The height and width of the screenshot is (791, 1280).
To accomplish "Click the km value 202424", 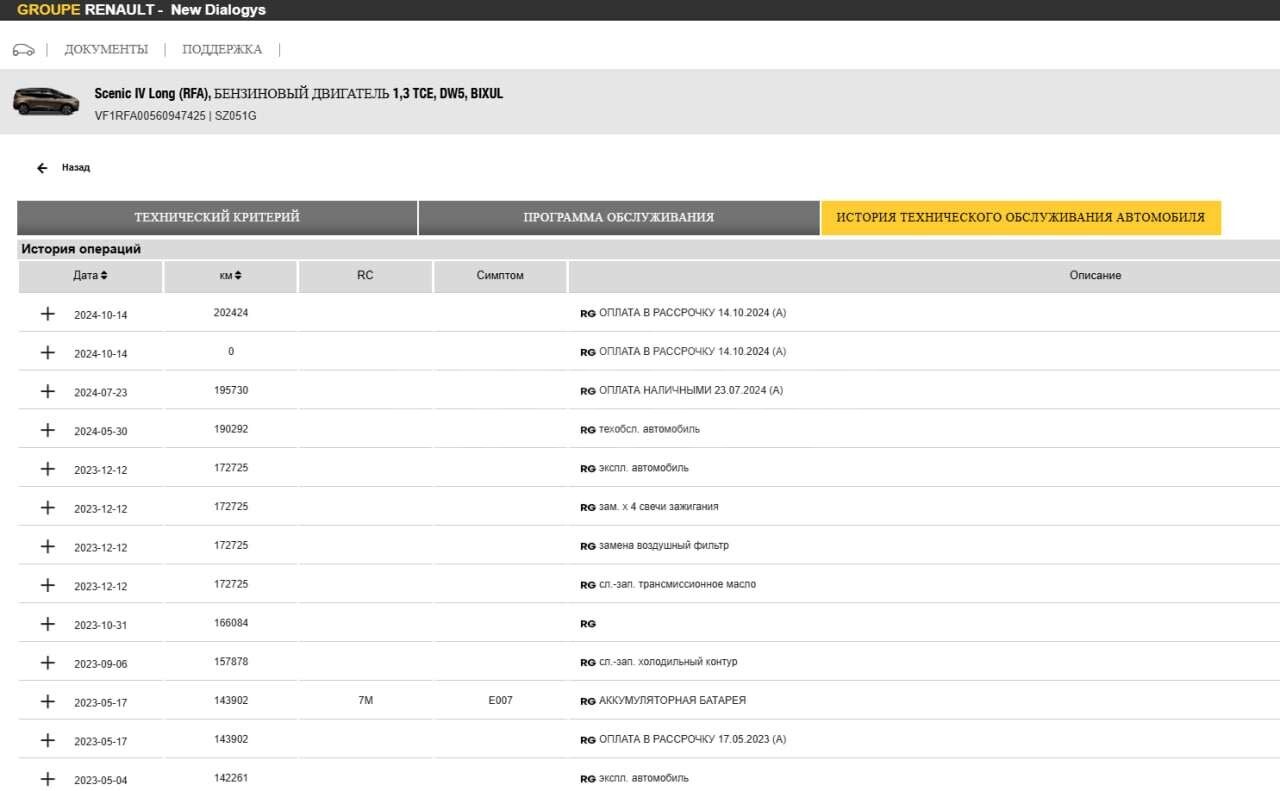I will point(231,313).
